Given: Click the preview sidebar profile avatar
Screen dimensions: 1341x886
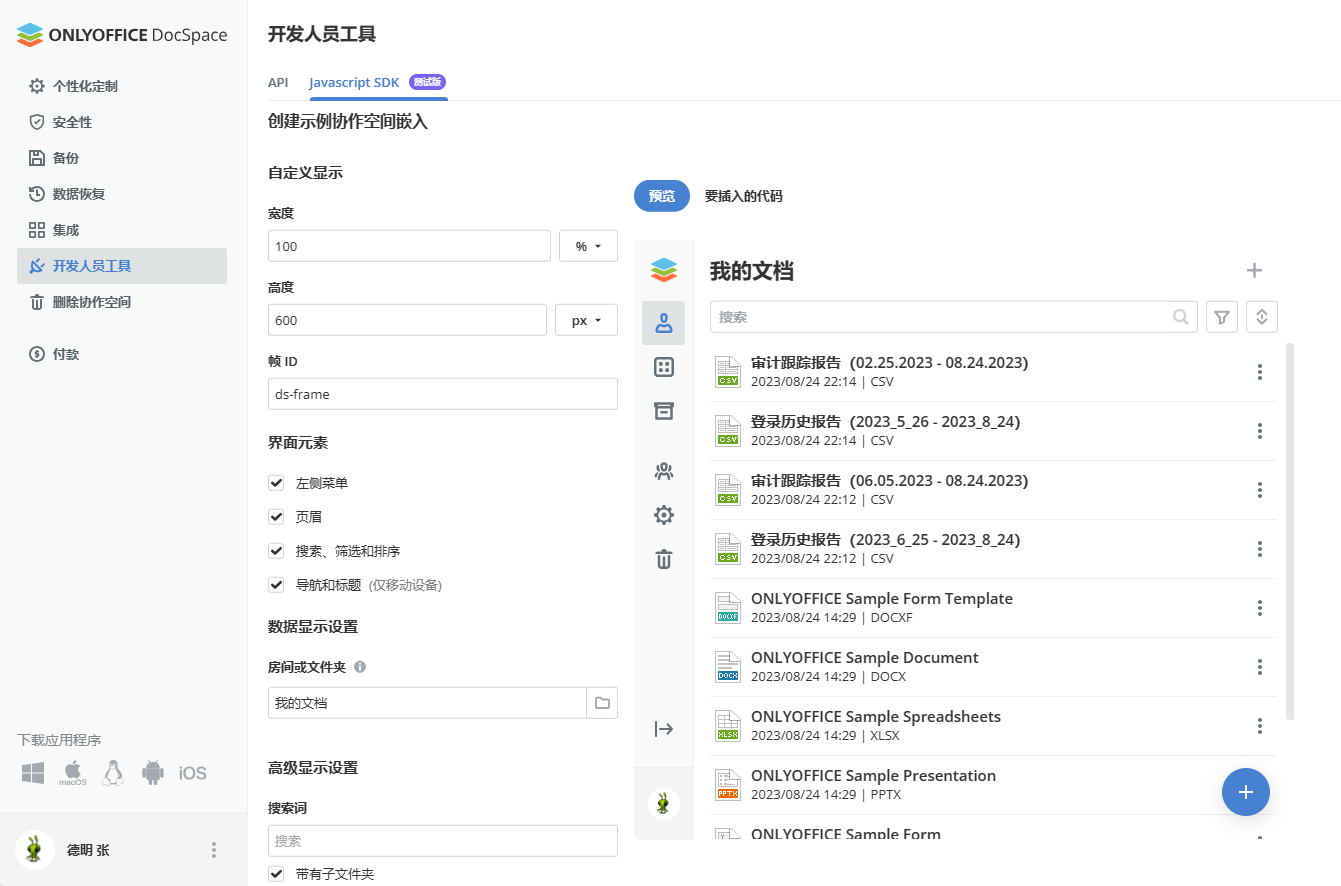Looking at the screenshot, I should (663, 803).
